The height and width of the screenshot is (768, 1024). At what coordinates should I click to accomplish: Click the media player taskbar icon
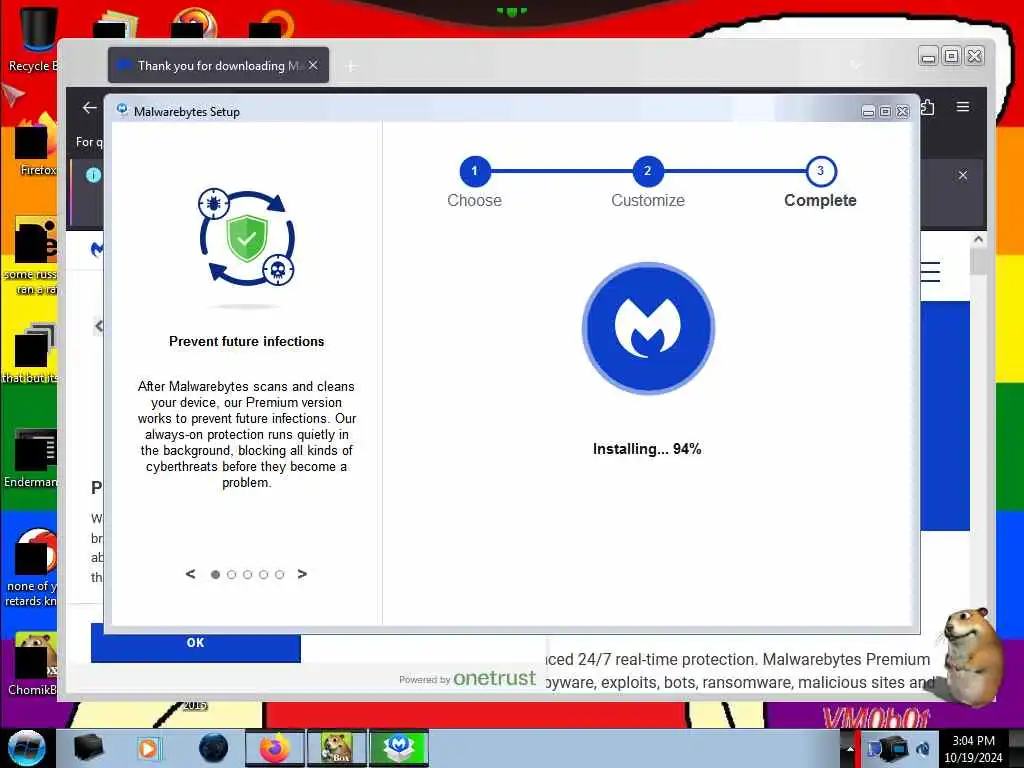pos(148,748)
